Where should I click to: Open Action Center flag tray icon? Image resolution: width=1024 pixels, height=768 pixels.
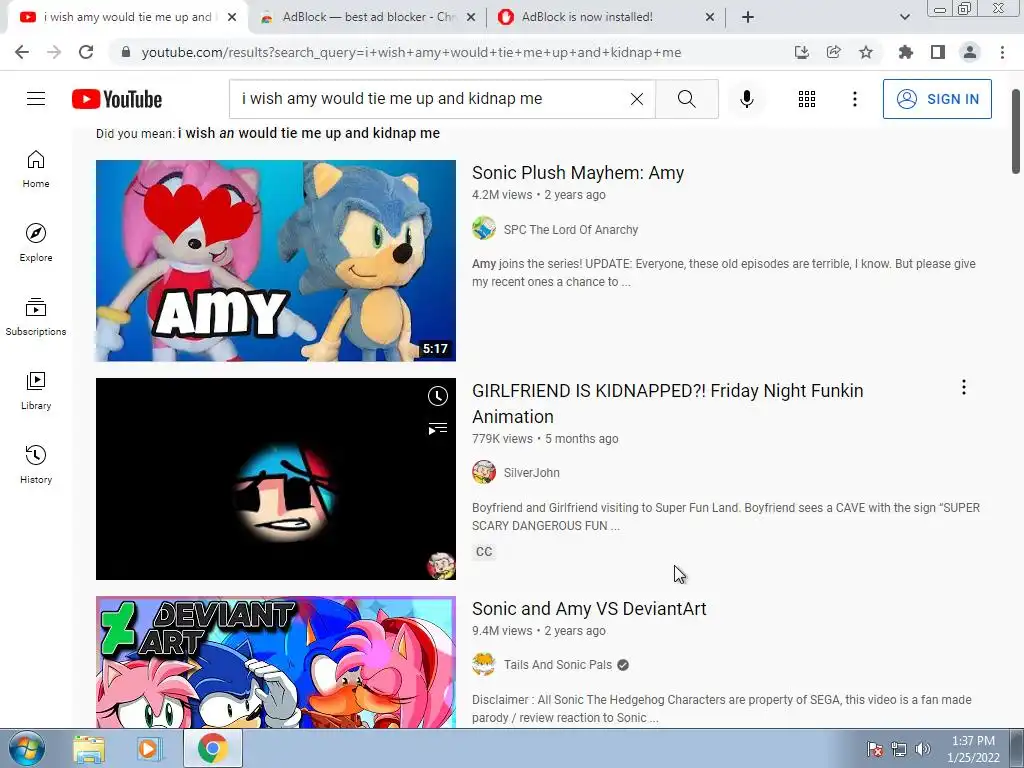[874, 749]
